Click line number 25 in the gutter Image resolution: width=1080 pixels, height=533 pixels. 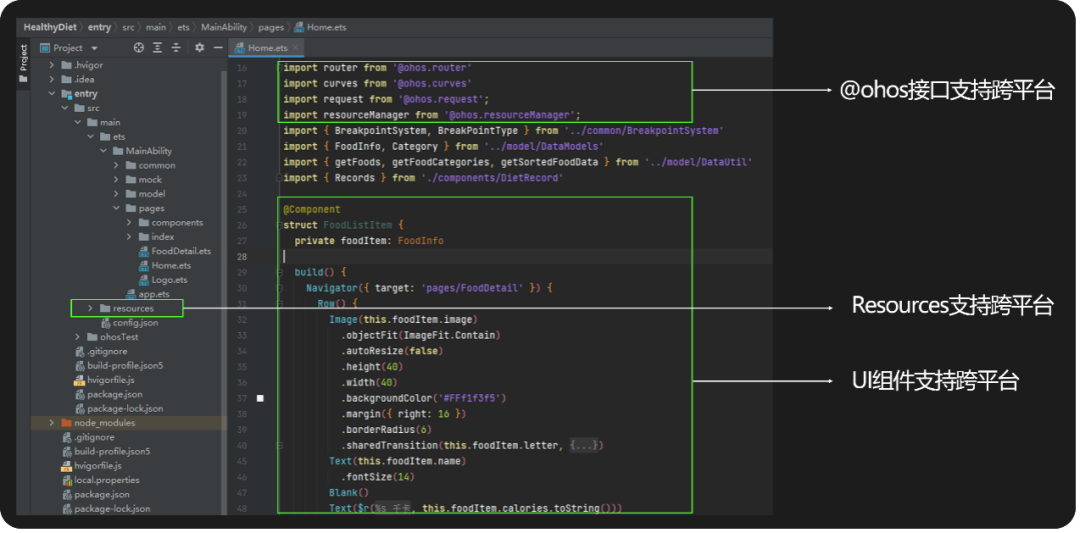[241, 209]
